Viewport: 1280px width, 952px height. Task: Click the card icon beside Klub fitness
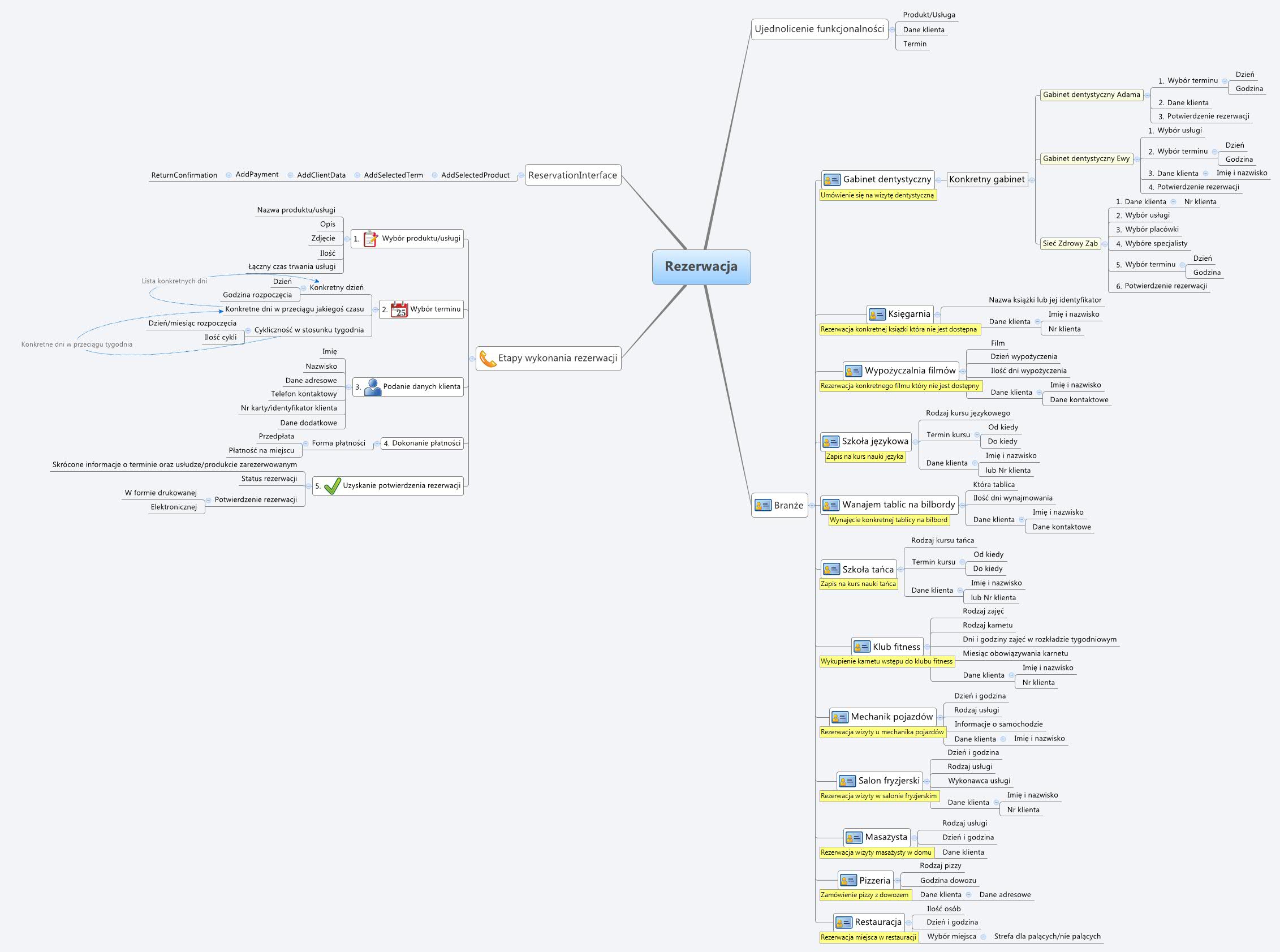coord(861,647)
